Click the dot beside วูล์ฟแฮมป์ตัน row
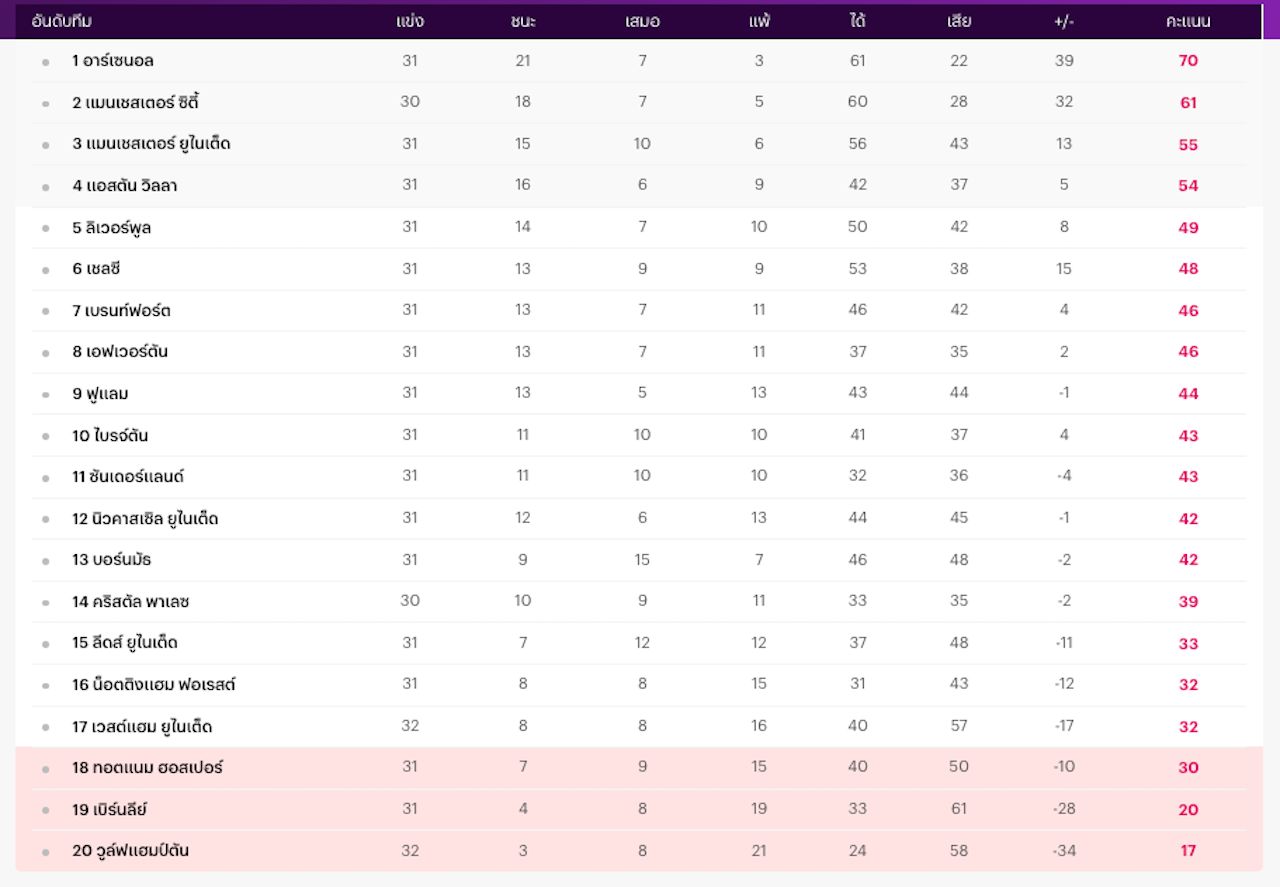 pyautogui.click(x=45, y=852)
